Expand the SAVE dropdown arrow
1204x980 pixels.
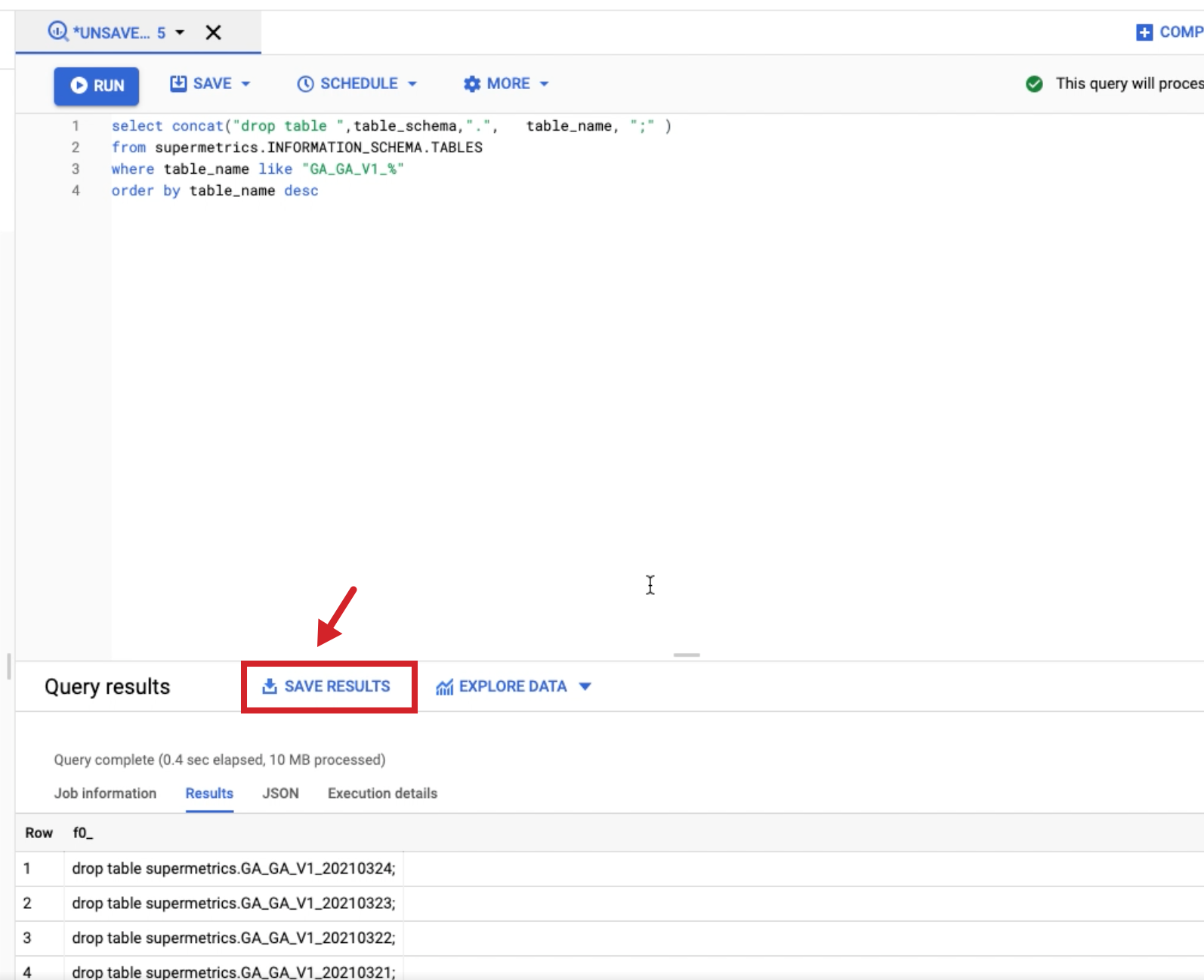tap(245, 84)
